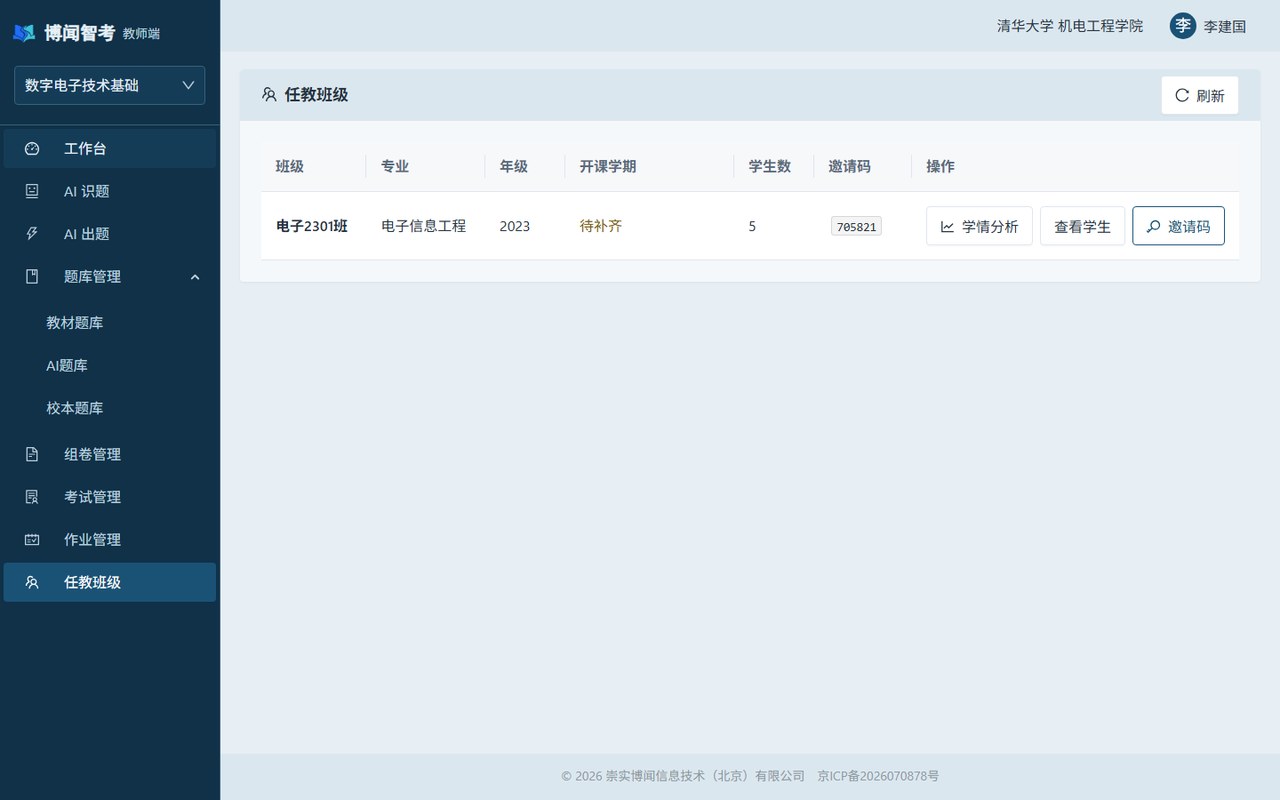Image resolution: width=1280 pixels, height=800 pixels.
Task: Open the 数字电子技术基础 course dropdown
Action: (x=110, y=85)
